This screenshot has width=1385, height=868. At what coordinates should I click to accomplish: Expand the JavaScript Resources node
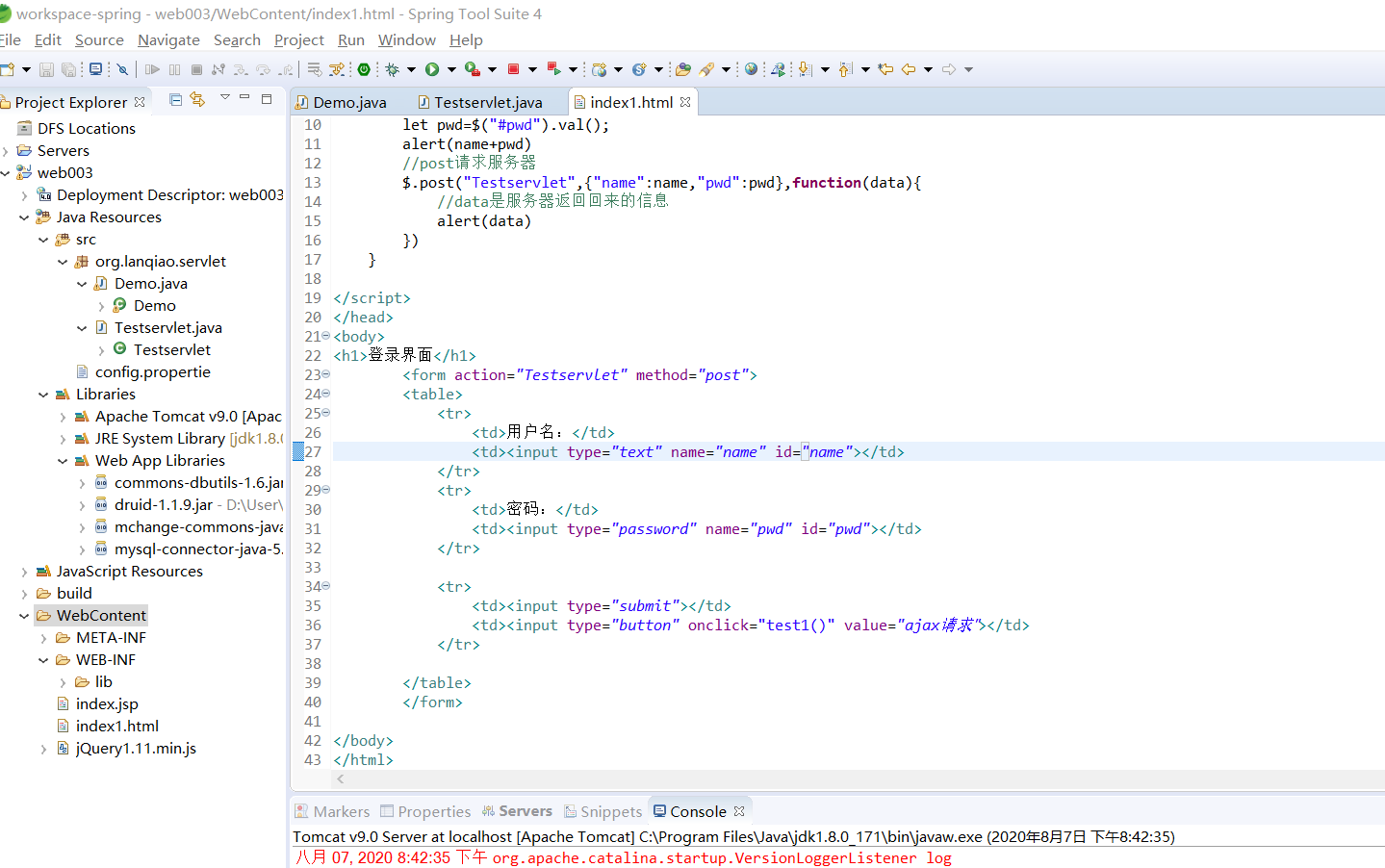pos(24,572)
